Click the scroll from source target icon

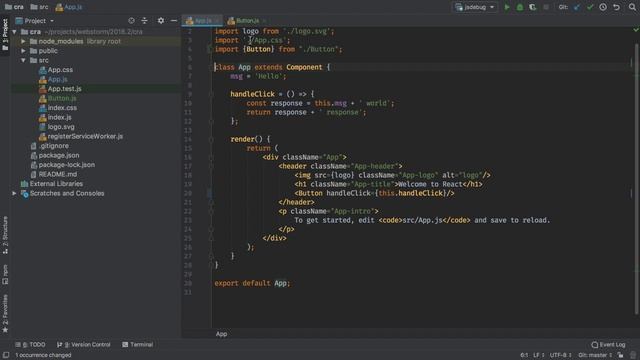pyautogui.click(x=131, y=20)
